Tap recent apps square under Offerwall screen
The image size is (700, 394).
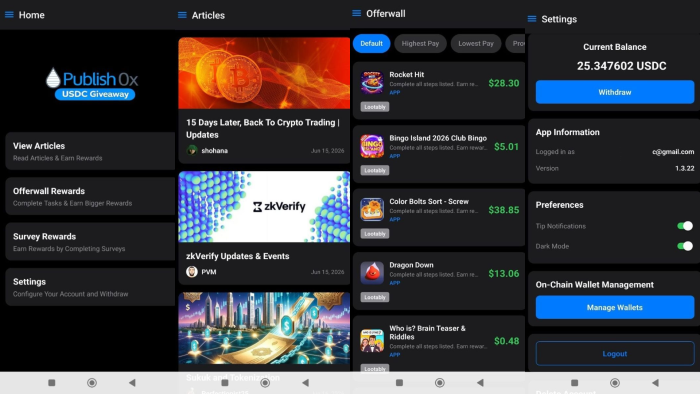point(400,382)
